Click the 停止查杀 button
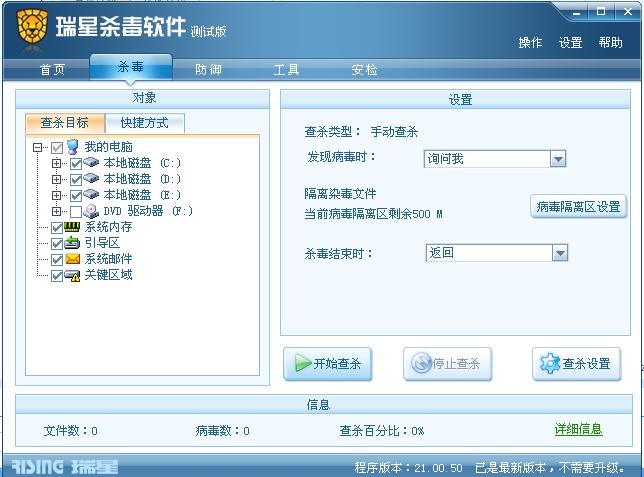The width and height of the screenshot is (644, 477). pyautogui.click(x=448, y=364)
